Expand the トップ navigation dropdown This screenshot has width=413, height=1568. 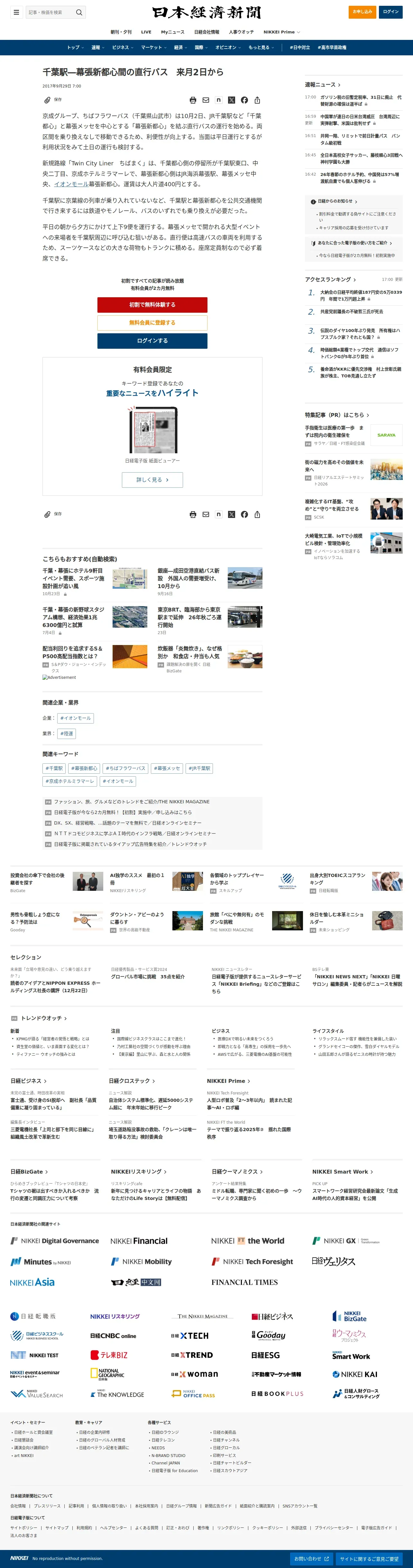click(x=75, y=48)
